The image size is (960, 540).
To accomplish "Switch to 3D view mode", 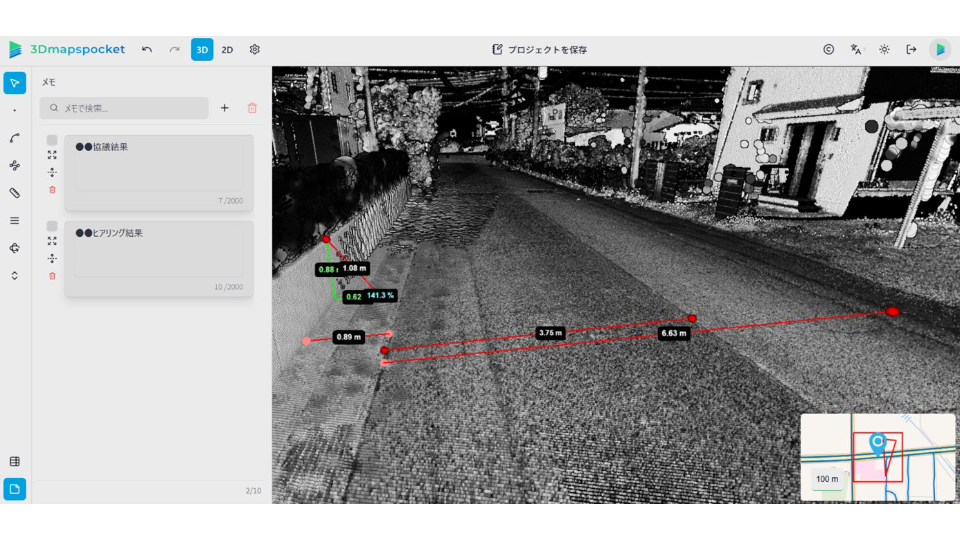I will 202,49.
